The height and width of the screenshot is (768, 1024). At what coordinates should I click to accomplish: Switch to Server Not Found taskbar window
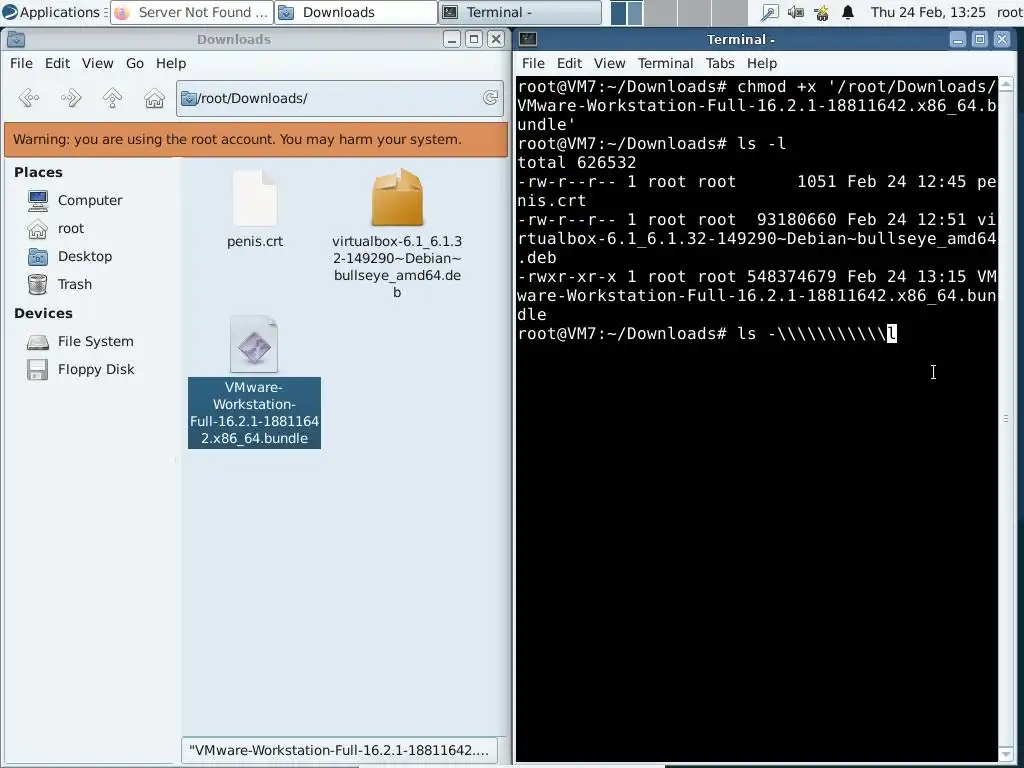point(191,12)
